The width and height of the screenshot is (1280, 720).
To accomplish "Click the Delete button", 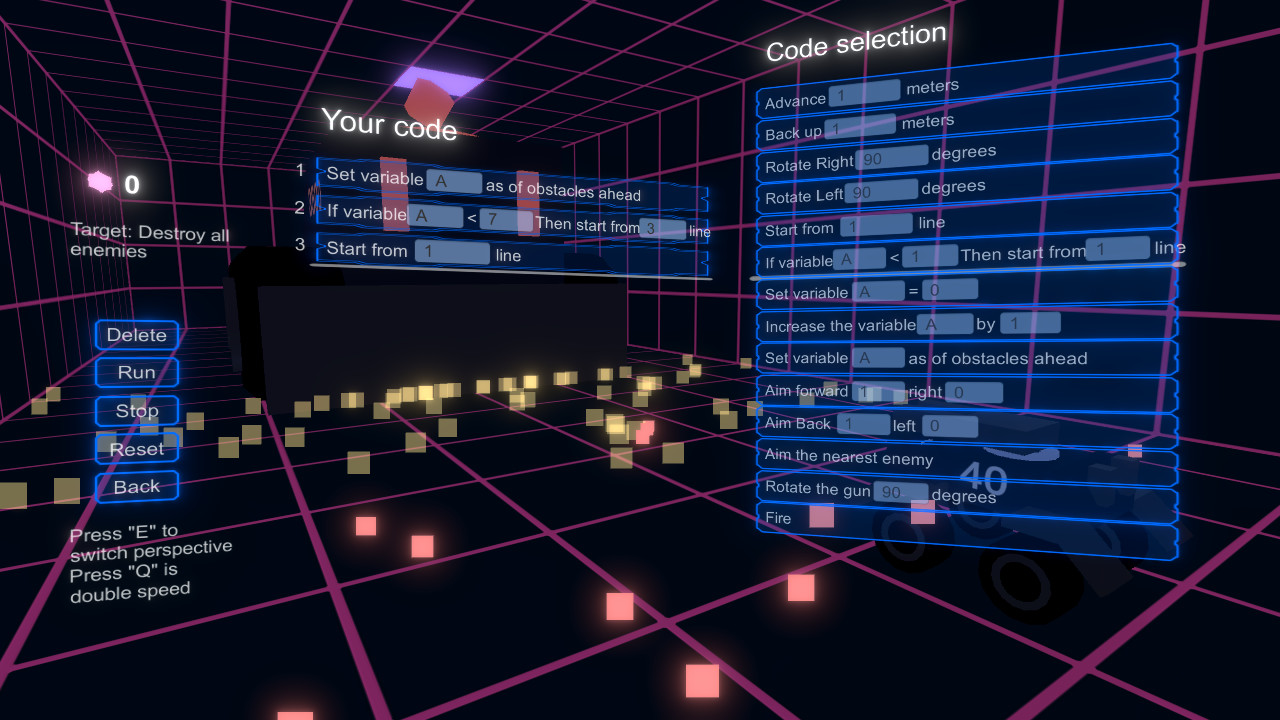I will (137, 335).
